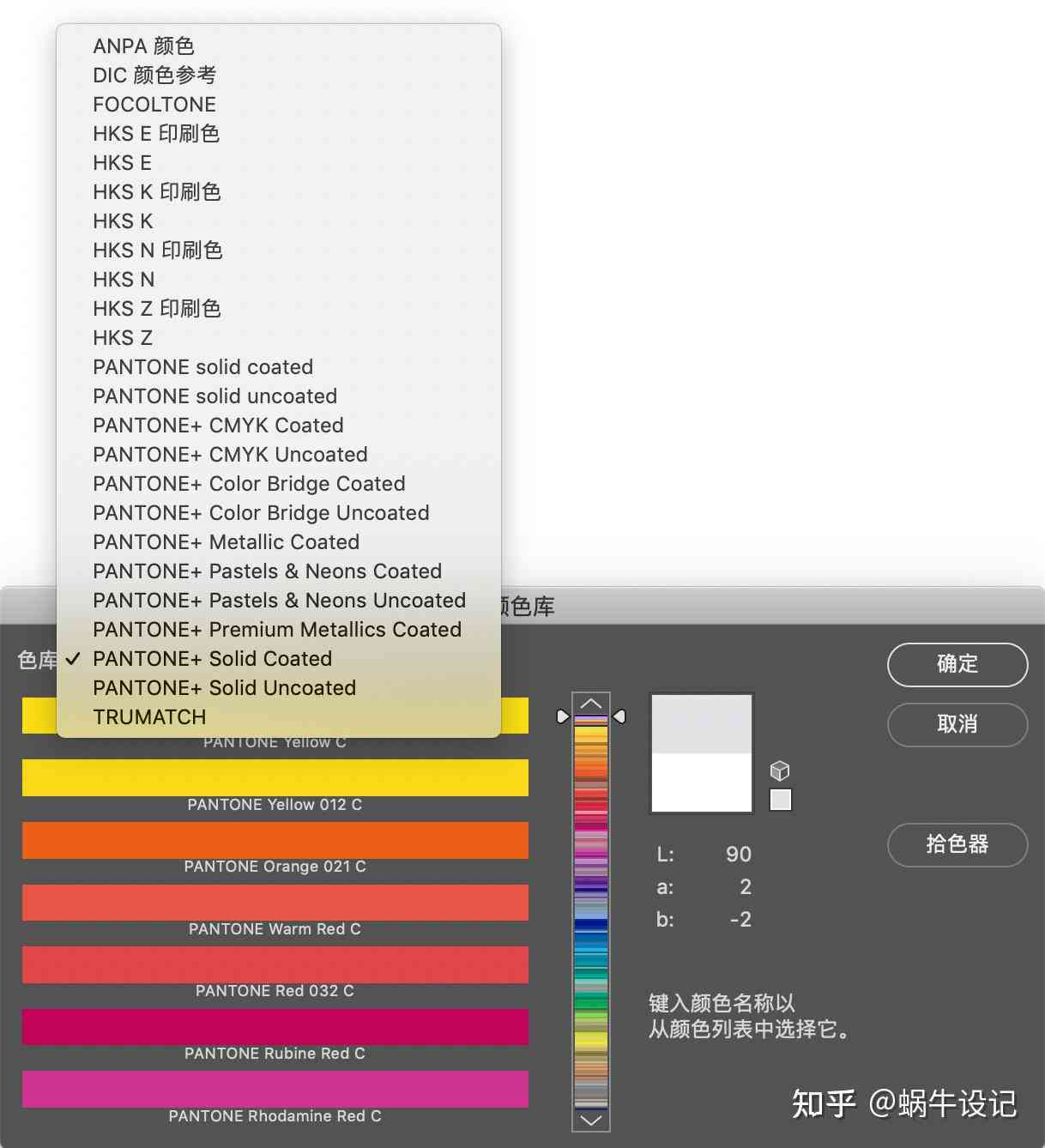Click inside the vertical color strip

[x=591, y=911]
